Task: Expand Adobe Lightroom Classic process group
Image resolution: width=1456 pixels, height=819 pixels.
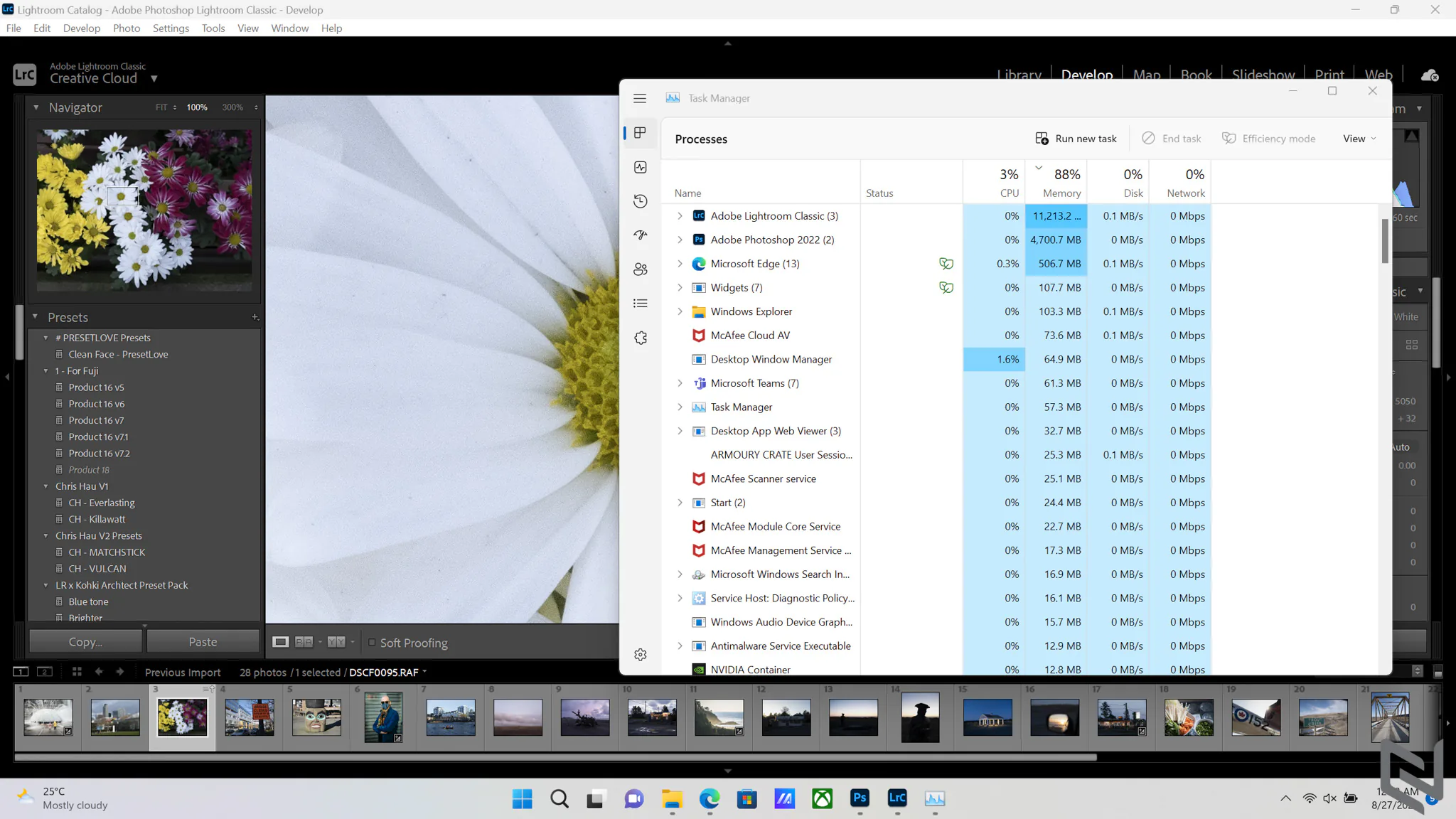Action: click(680, 216)
